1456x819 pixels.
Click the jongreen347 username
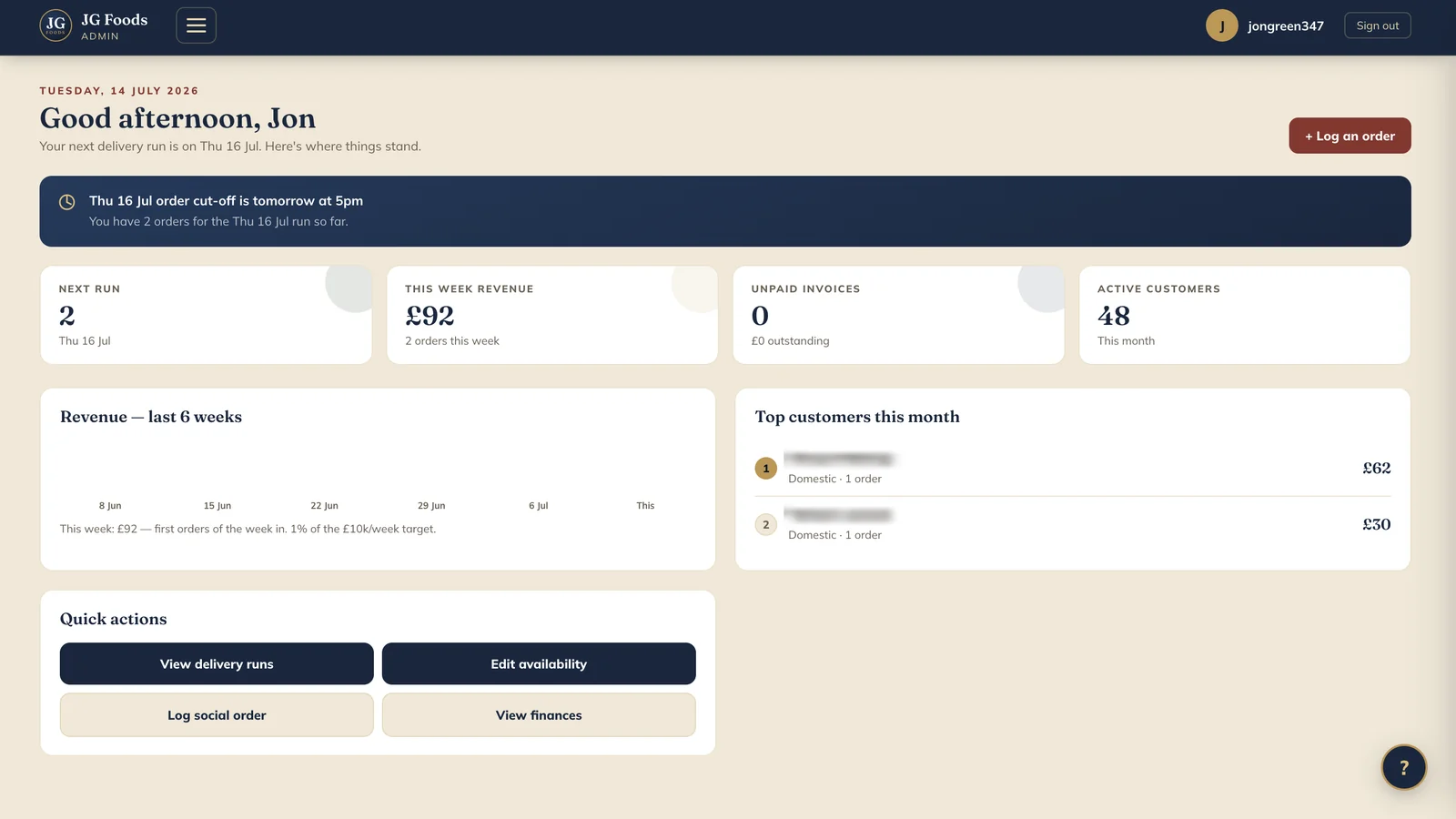click(x=1286, y=25)
